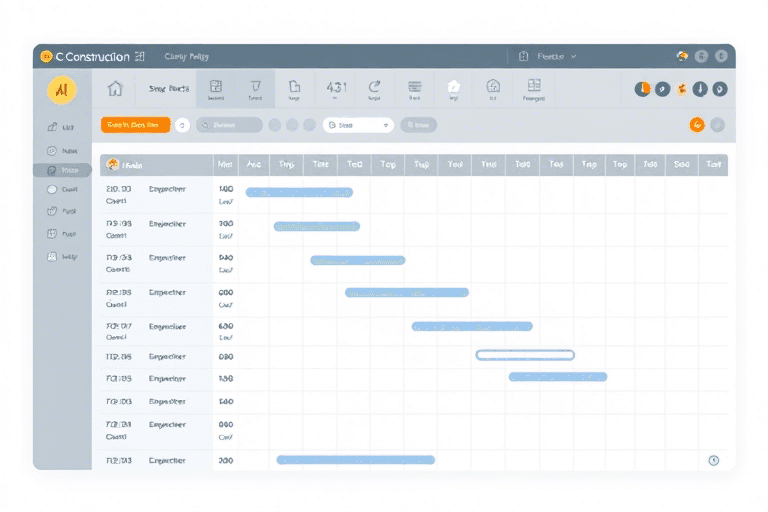Toggle the grey circle button at far right
Viewport: 768px width, 512px height.
(x=717, y=125)
